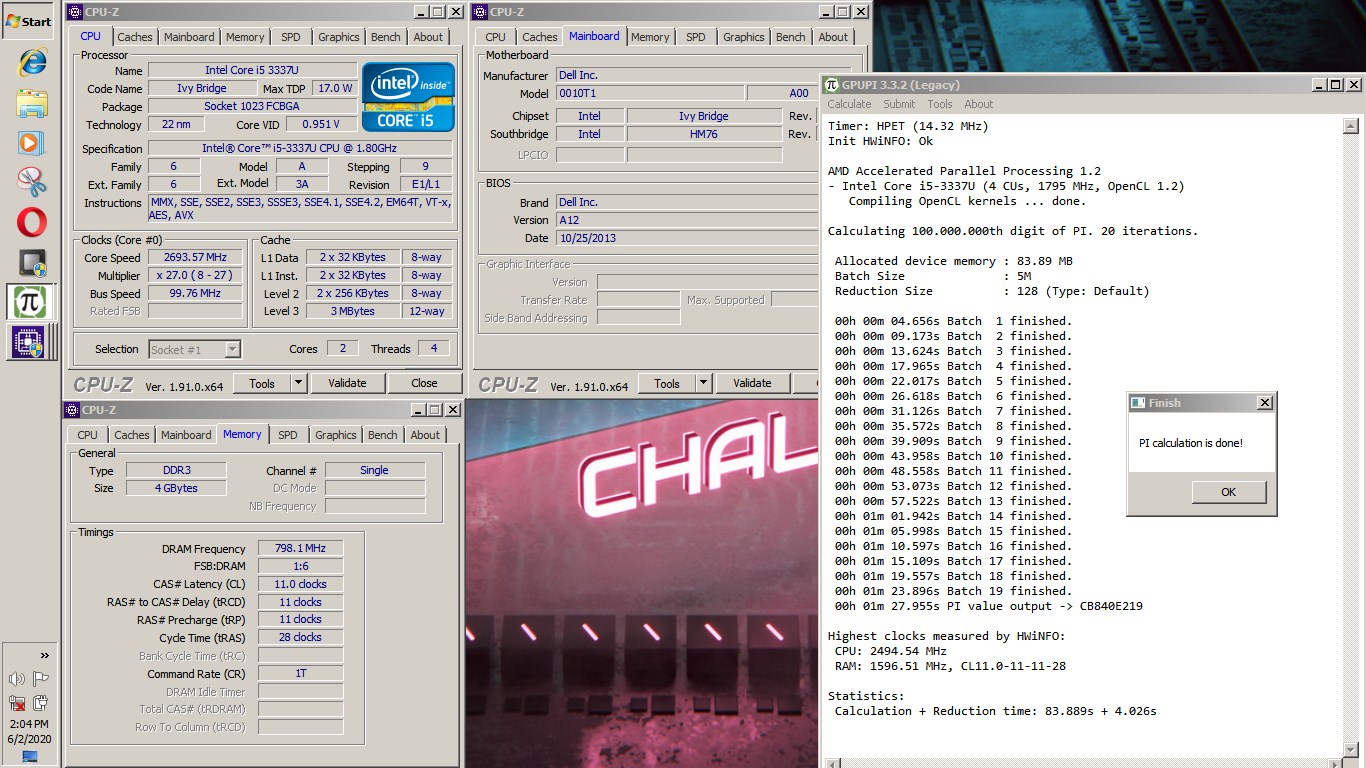Open the Tools dropdown arrow in the CPU-Z Processor window
The image size is (1366, 768).
tap(298, 383)
